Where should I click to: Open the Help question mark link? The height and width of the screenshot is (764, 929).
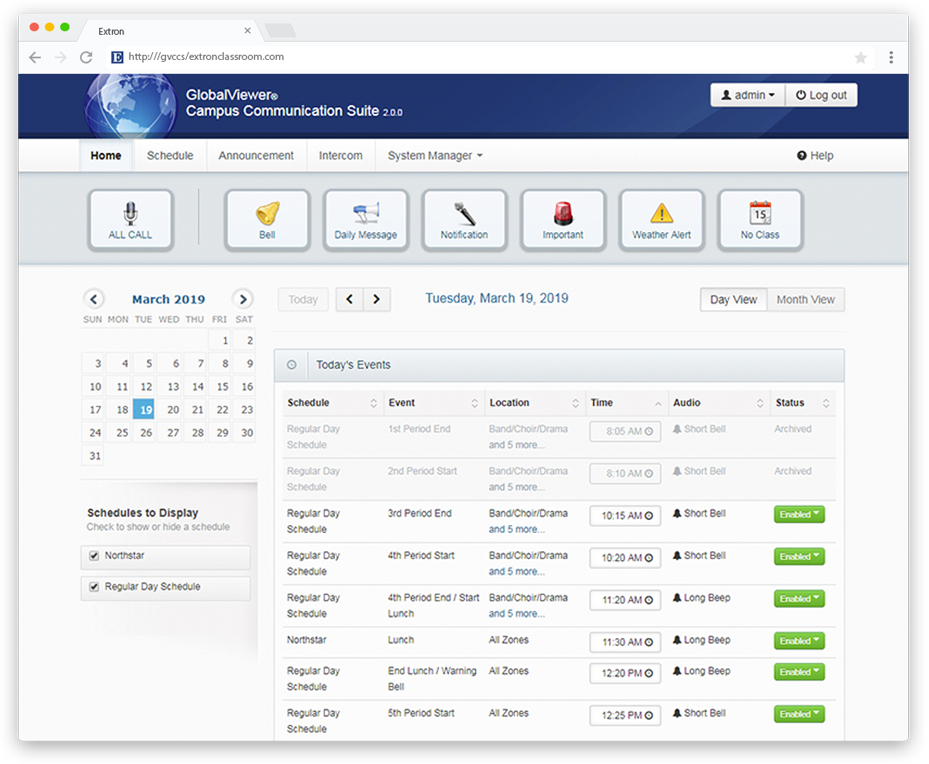click(815, 156)
